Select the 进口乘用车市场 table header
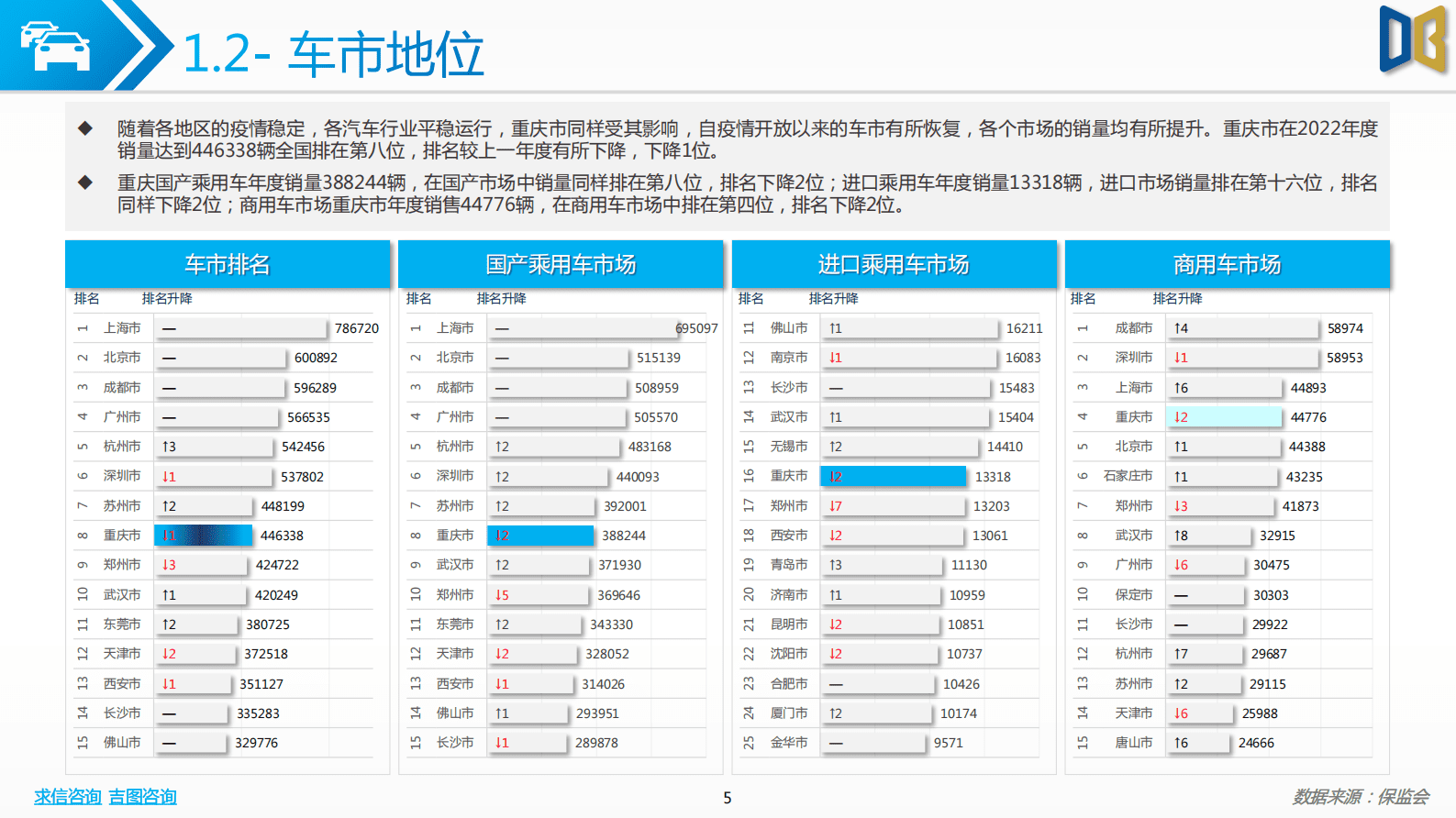Screen dimensions: 1456x818 [x=894, y=264]
